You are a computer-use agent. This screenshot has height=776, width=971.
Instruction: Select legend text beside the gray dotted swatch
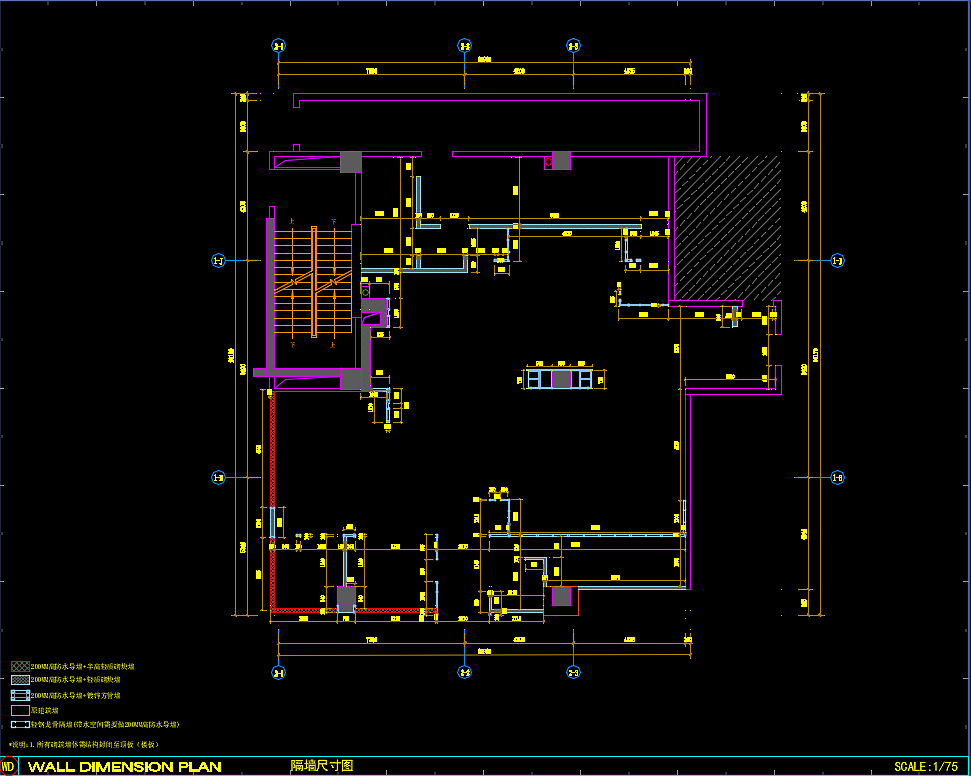click(x=76, y=680)
